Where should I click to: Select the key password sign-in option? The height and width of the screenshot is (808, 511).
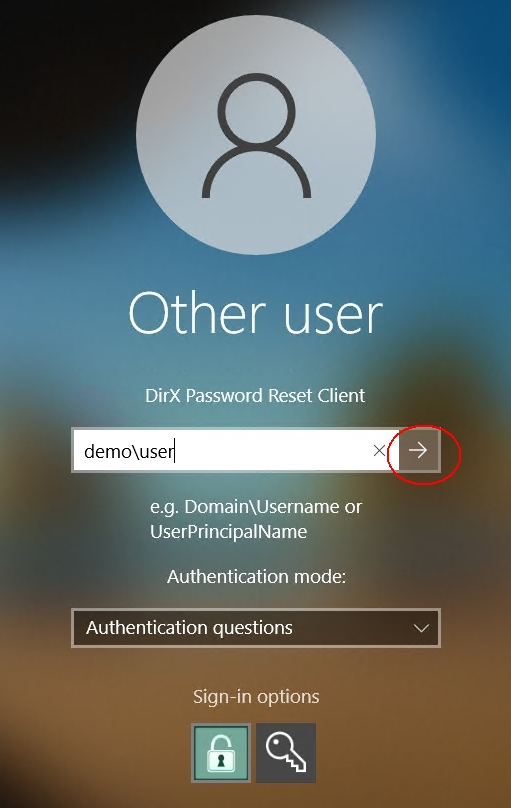point(286,753)
